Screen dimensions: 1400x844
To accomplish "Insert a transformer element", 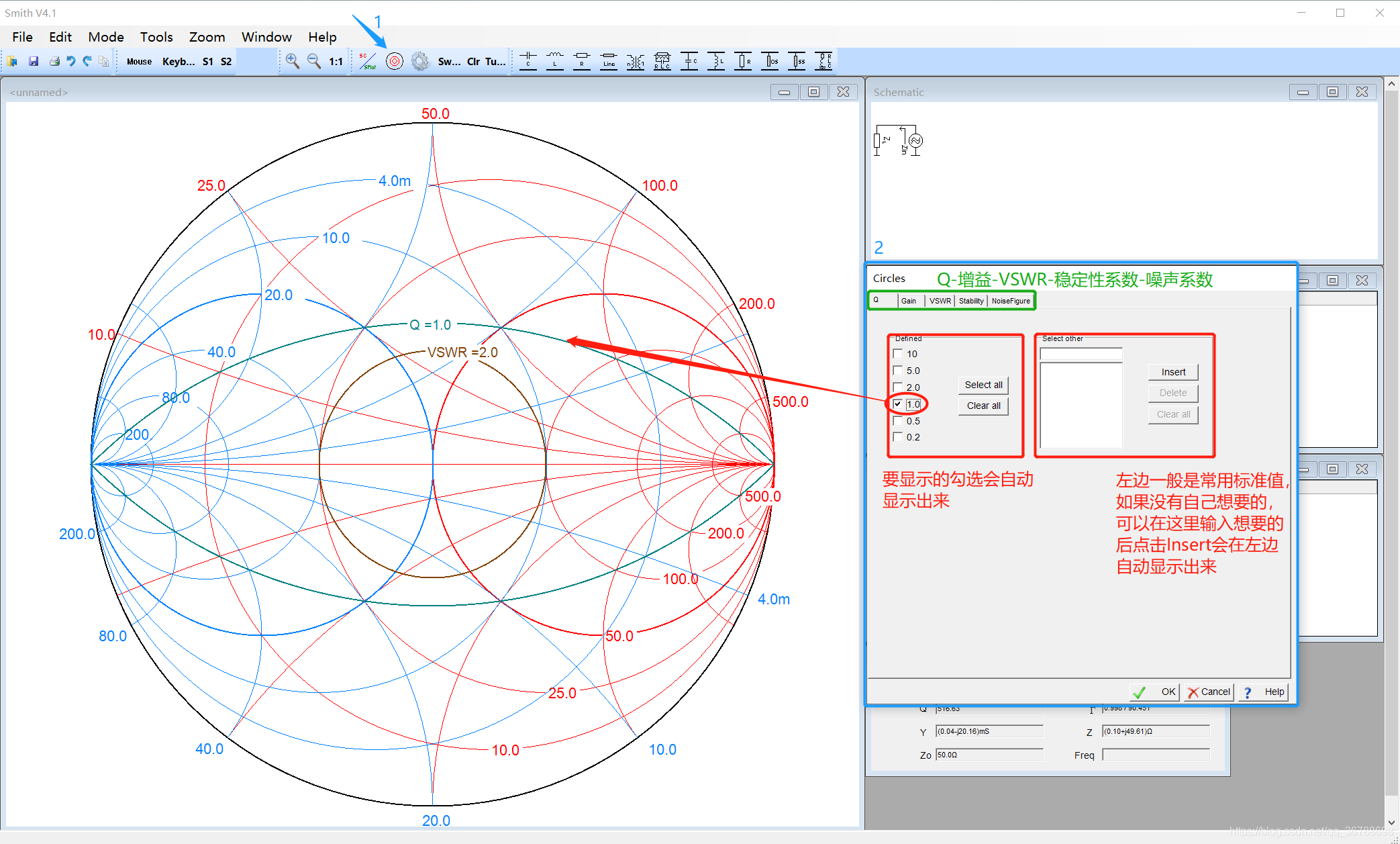I will tap(636, 62).
